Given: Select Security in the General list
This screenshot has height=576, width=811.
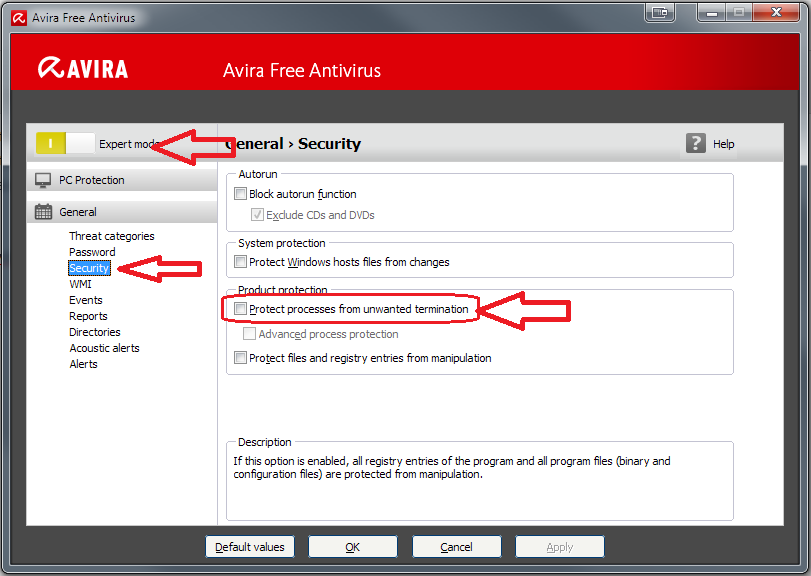Looking at the screenshot, I should [x=89, y=268].
